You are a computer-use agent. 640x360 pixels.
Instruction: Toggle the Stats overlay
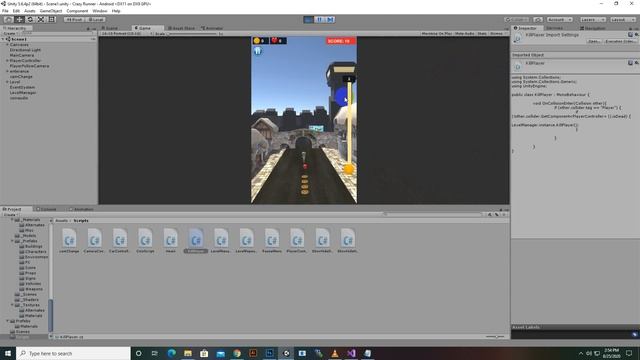[482, 33]
